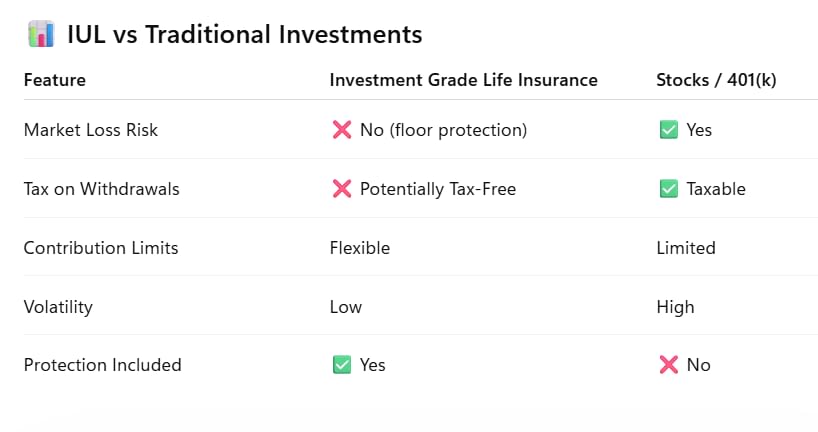Select the High volatility cell
Screen dimensions: 818x432
coord(676,307)
